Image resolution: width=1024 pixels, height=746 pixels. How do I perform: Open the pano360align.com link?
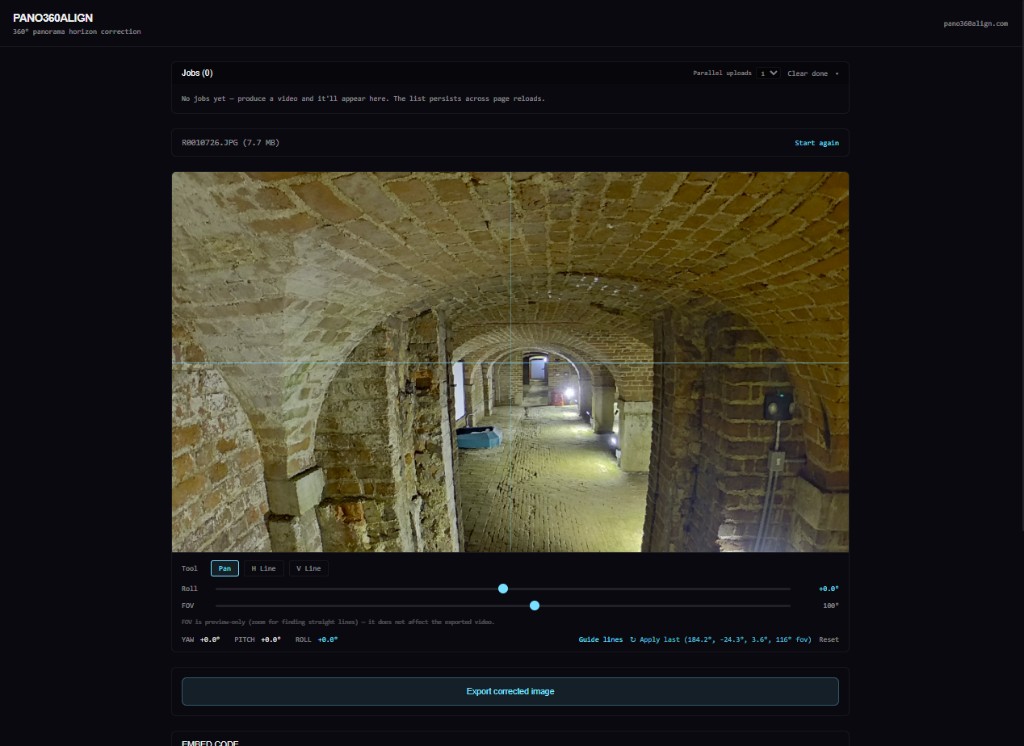pyautogui.click(x=976, y=24)
